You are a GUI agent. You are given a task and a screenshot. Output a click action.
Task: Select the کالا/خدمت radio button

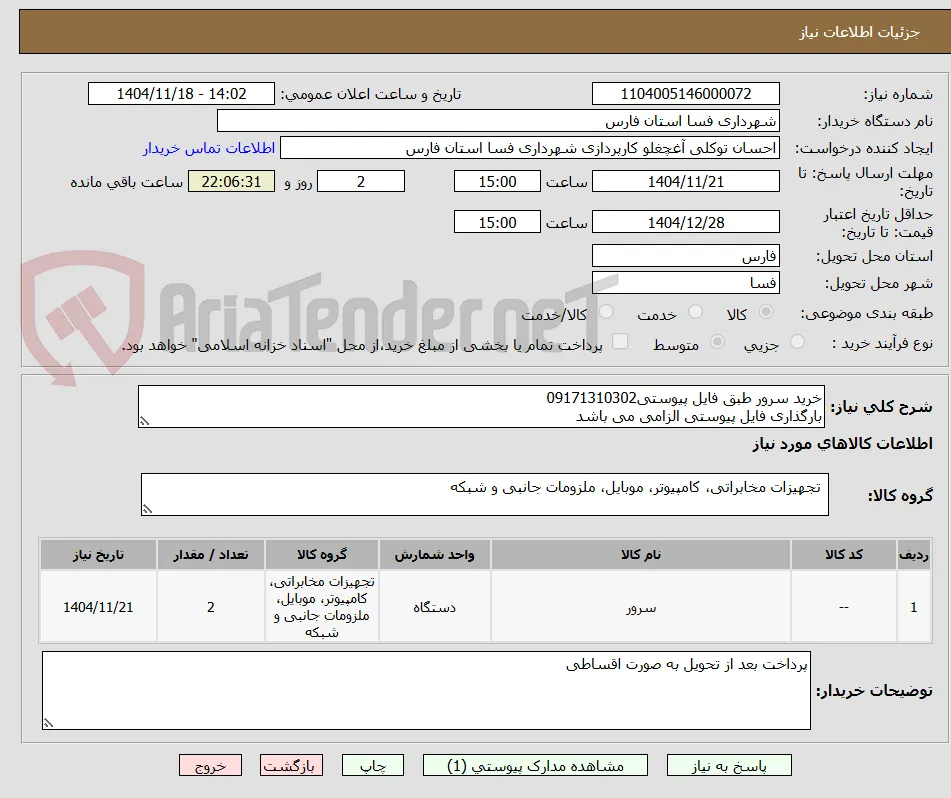605,312
